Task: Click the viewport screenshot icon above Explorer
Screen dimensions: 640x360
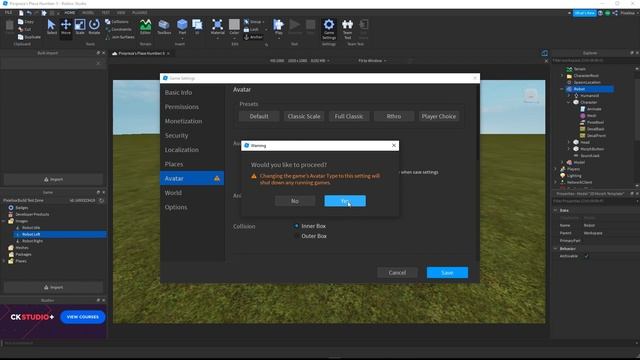Action: (544, 53)
